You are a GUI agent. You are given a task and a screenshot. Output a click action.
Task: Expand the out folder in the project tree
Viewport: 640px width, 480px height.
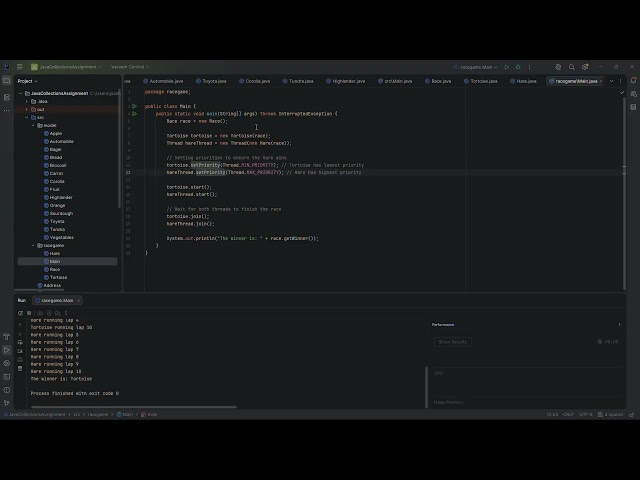click(27, 109)
